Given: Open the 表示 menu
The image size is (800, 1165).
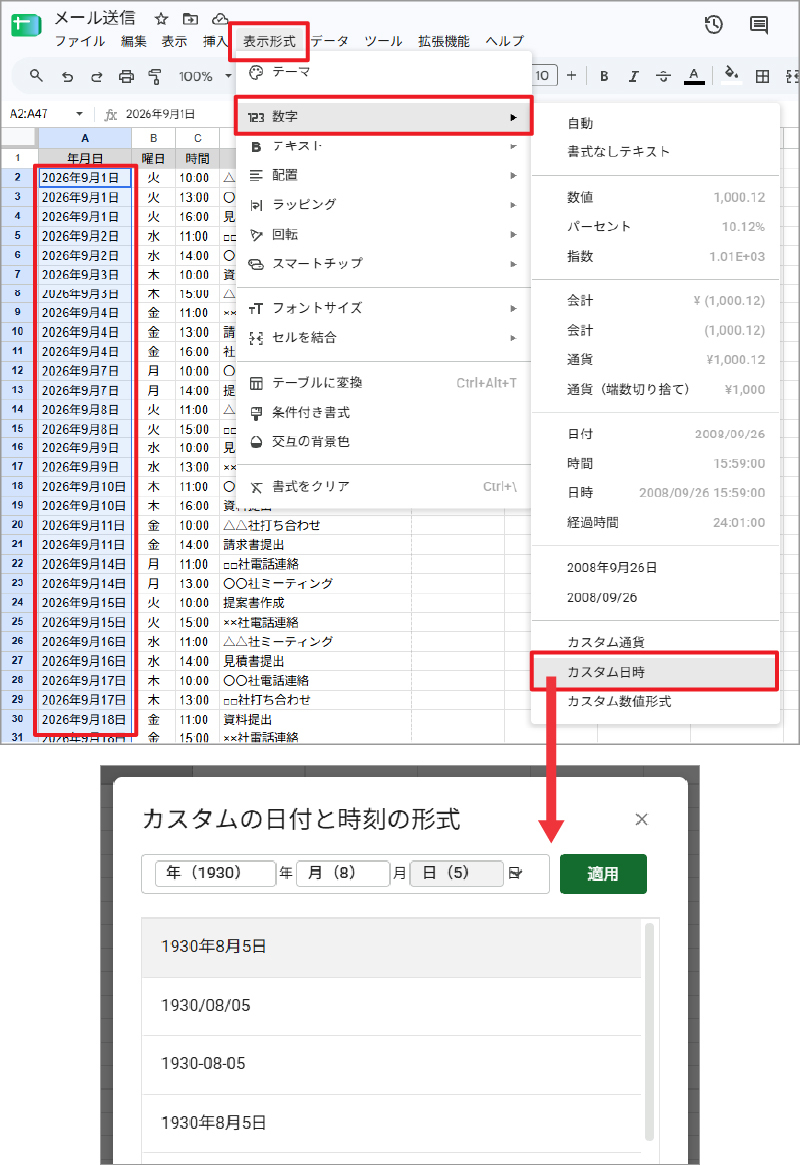Looking at the screenshot, I should (175, 41).
